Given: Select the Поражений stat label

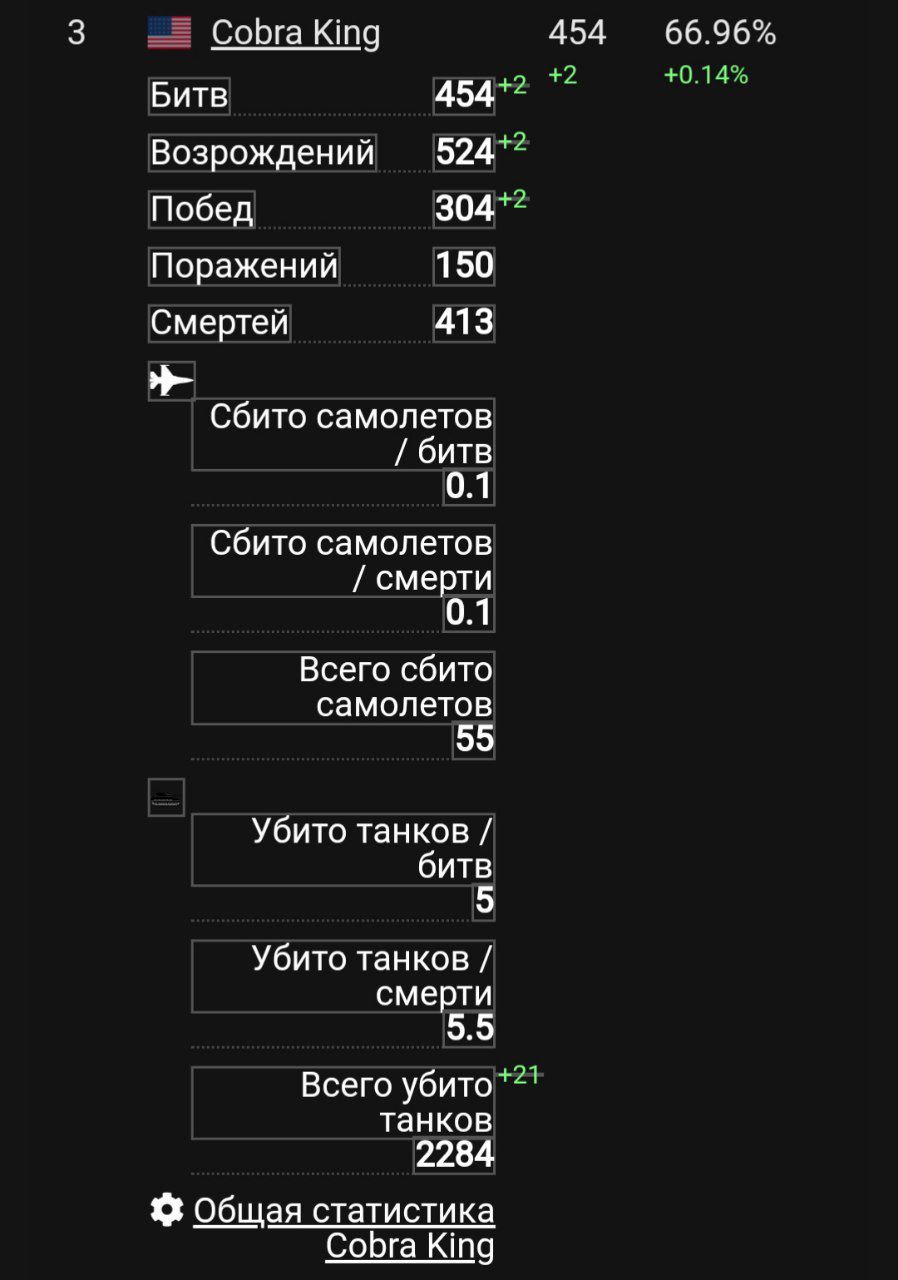Looking at the screenshot, I should tap(244, 266).
